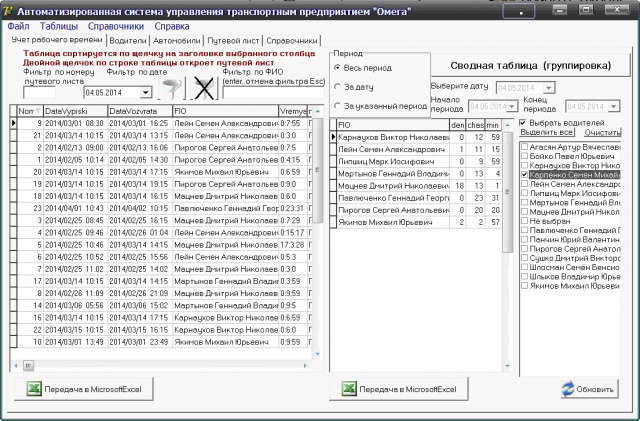Select summary row Мацнев Дмитрий Николаевич
Image resolution: width=640 pixels, height=421 pixels.
tap(416, 186)
